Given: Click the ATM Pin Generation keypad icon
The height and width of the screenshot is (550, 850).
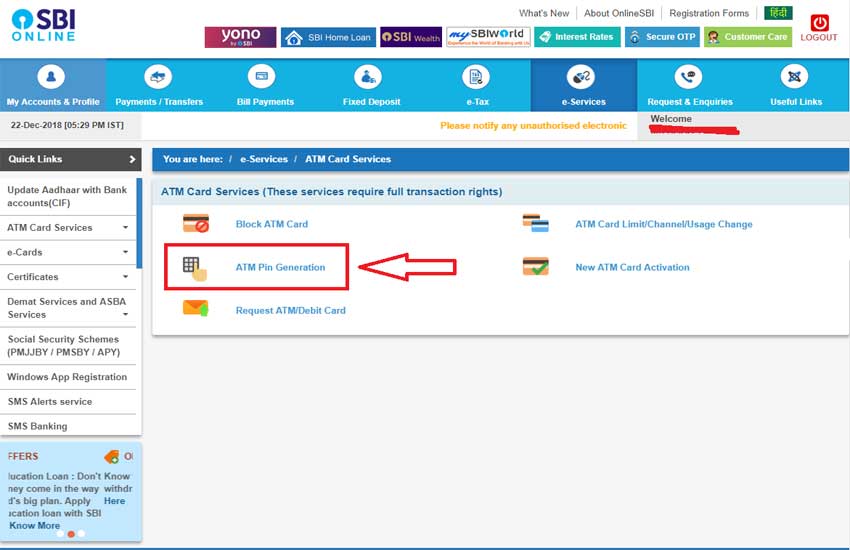Looking at the screenshot, I should click(195, 269).
